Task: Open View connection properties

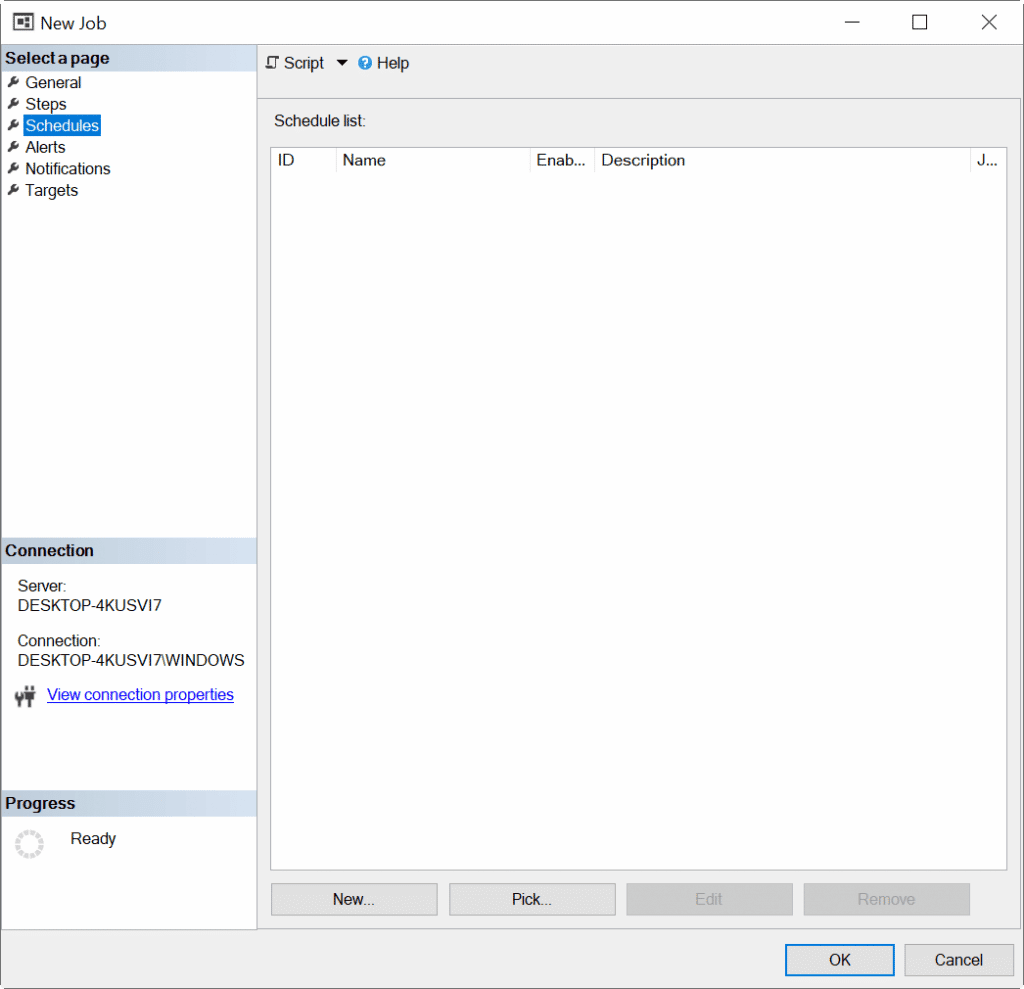Action: click(x=140, y=694)
